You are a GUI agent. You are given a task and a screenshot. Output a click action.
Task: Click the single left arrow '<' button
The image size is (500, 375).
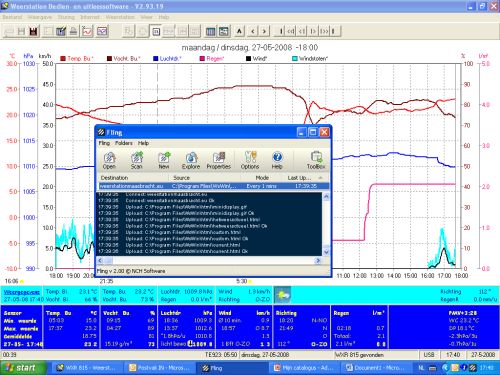click(253, 32)
